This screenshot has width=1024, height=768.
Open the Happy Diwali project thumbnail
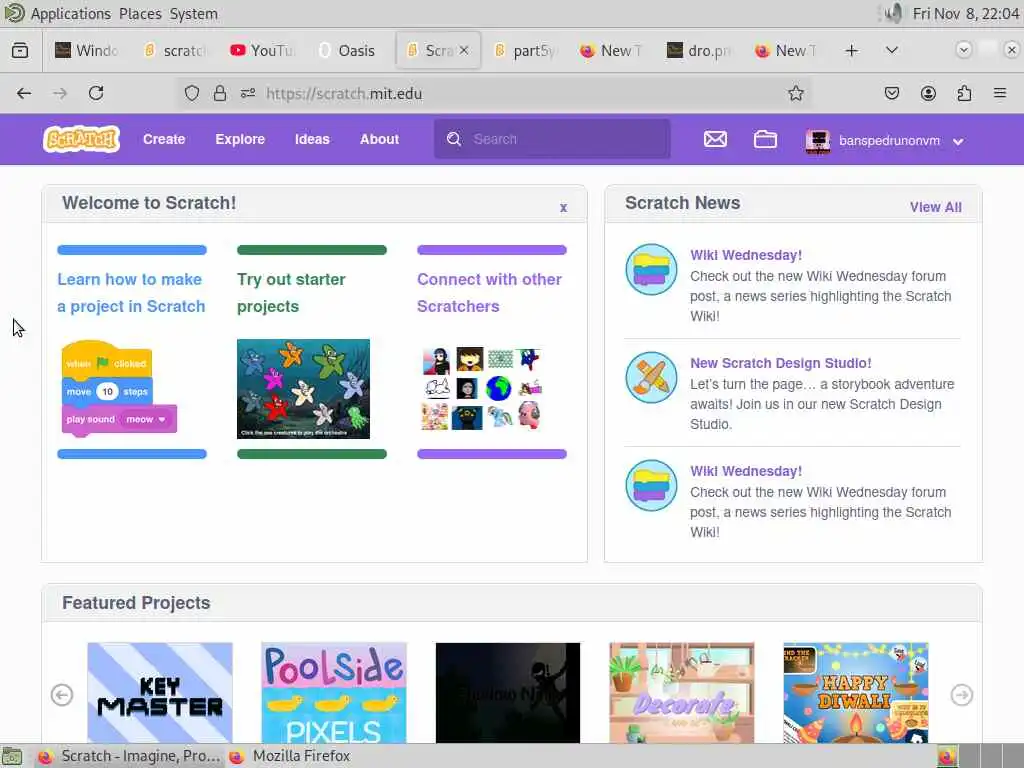pos(856,692)
